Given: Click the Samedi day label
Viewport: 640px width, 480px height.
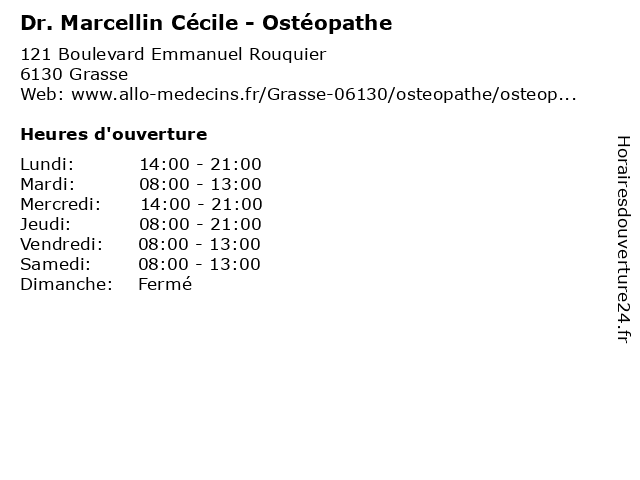Looking at the screenshot, I should tap(55, 264).
